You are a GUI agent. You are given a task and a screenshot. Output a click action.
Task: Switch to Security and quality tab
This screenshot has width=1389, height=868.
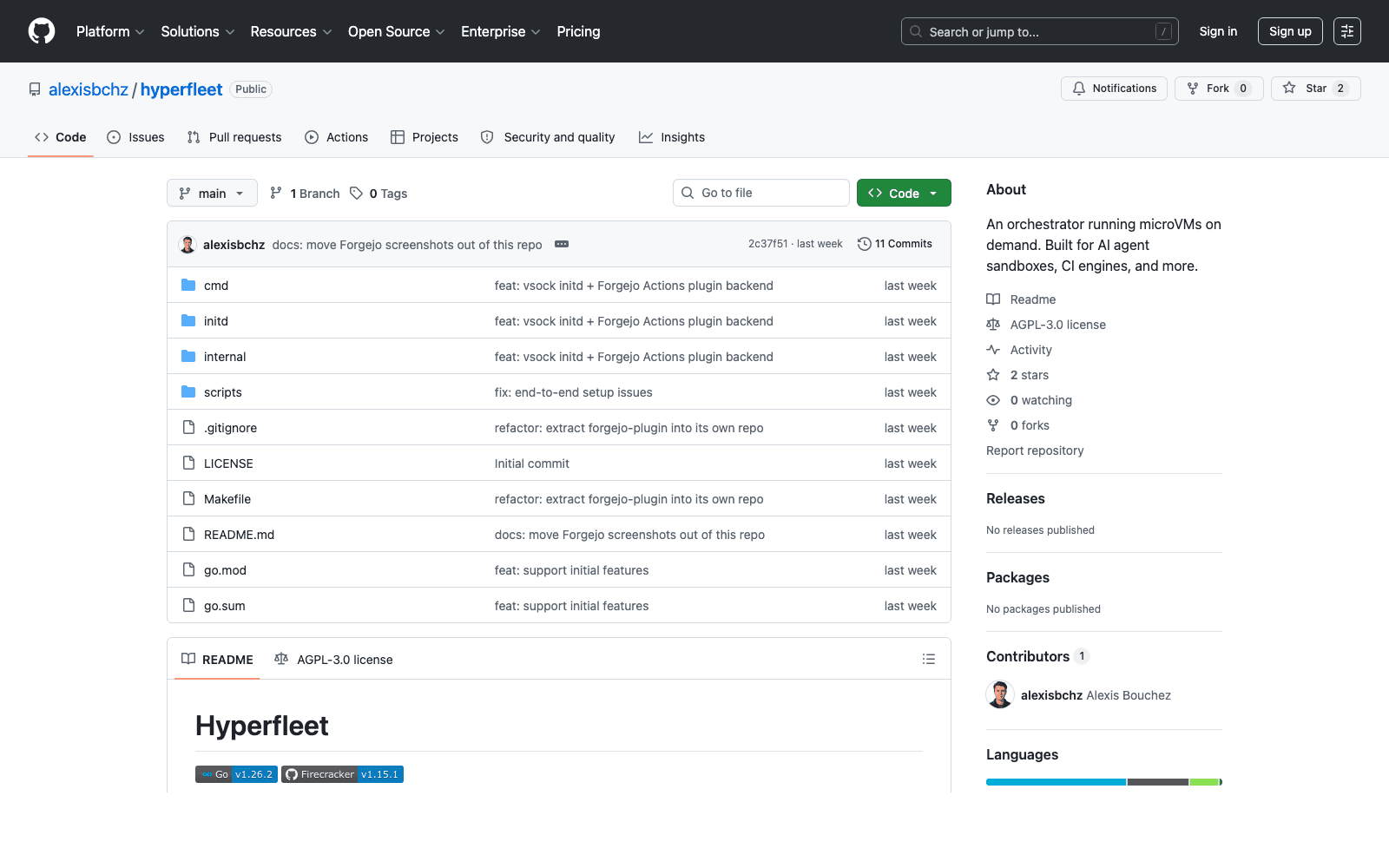(548, 137)
